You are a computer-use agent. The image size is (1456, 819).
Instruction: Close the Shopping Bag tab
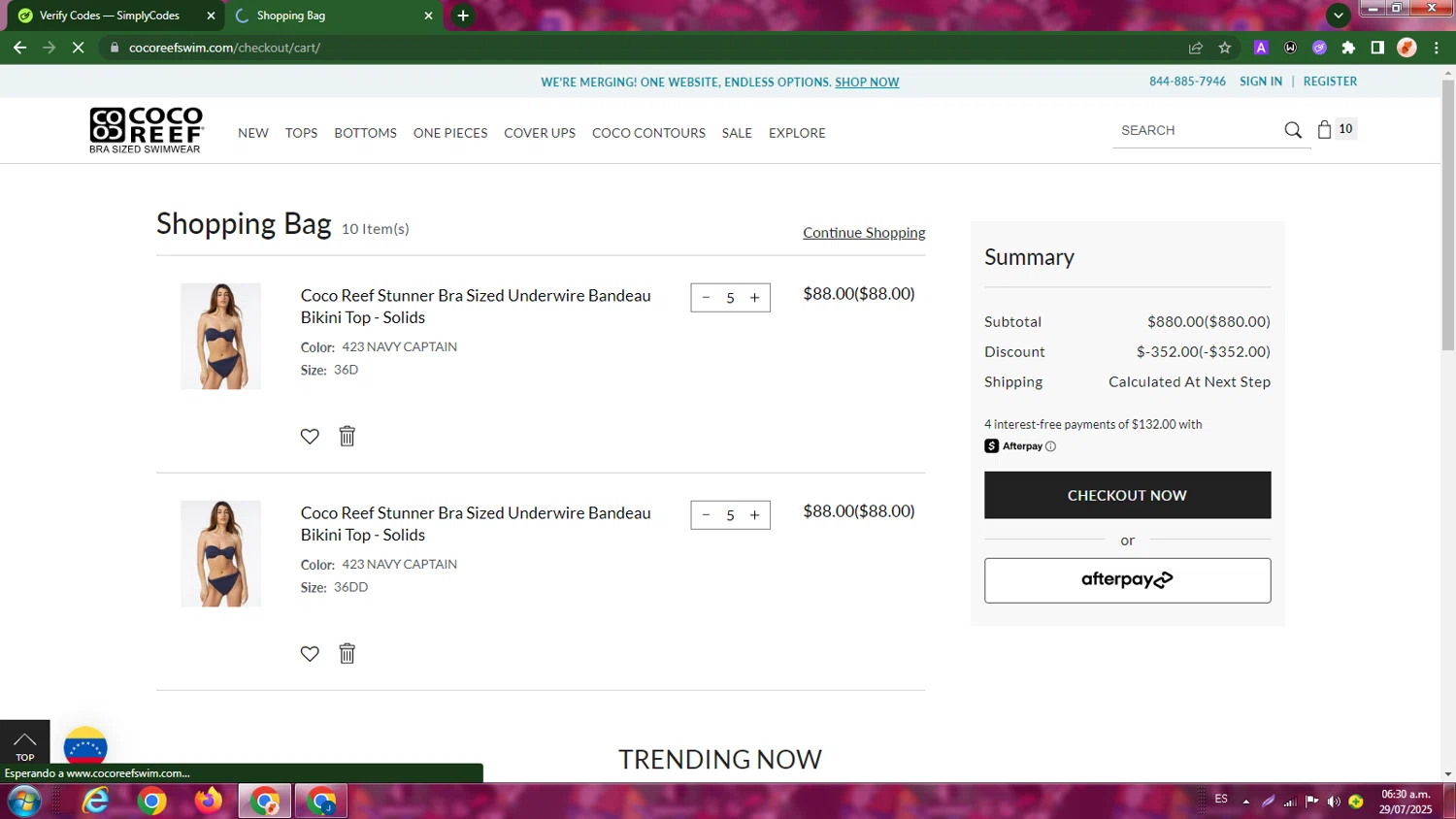tap(428, 16)
